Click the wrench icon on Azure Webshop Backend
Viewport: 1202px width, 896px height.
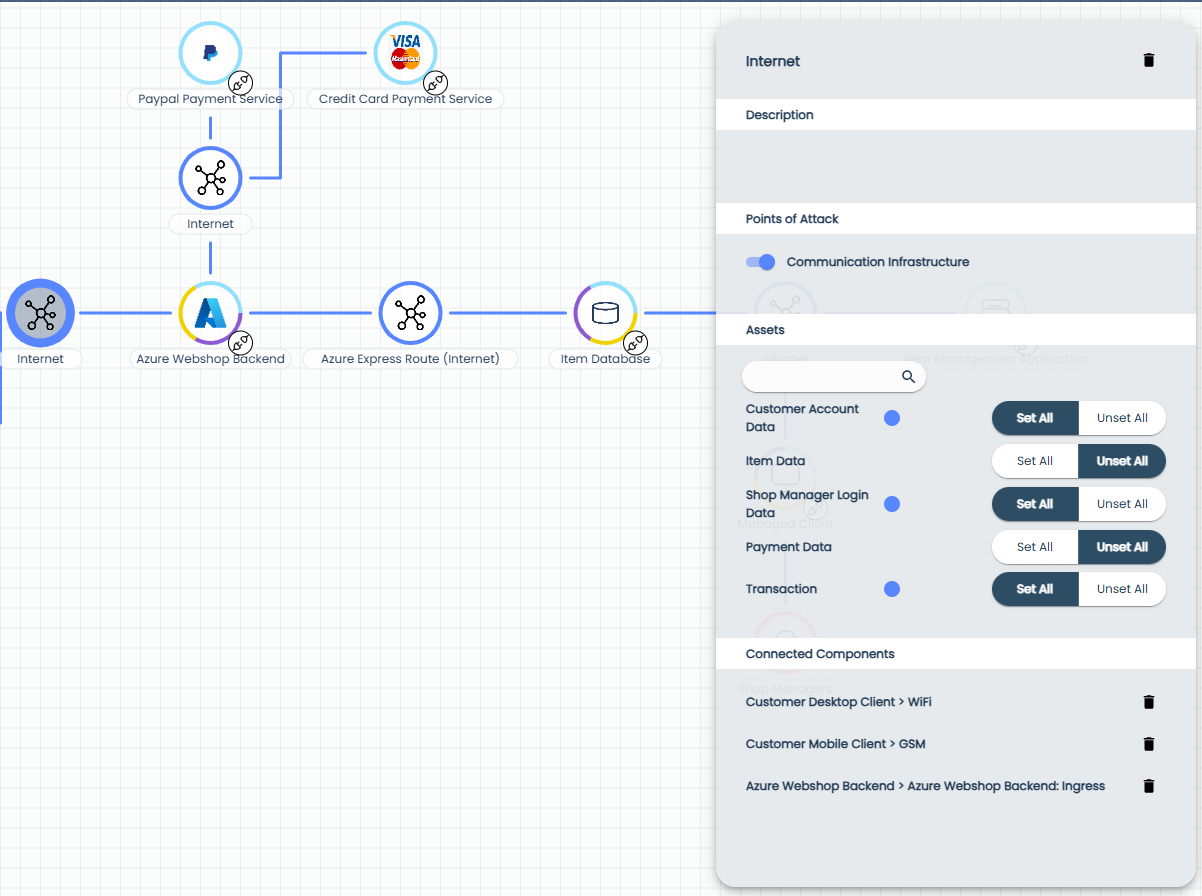click(240, 343)
